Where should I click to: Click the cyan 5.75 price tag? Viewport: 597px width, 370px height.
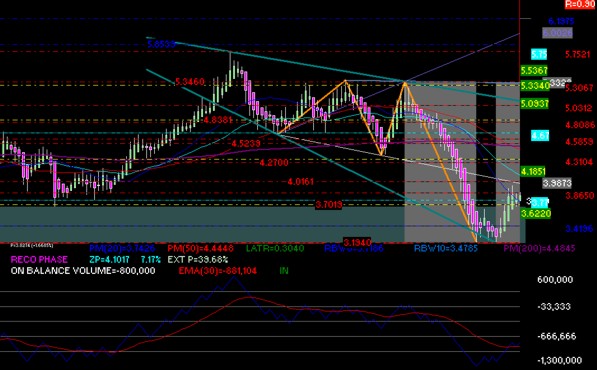[x=539, y=54]
